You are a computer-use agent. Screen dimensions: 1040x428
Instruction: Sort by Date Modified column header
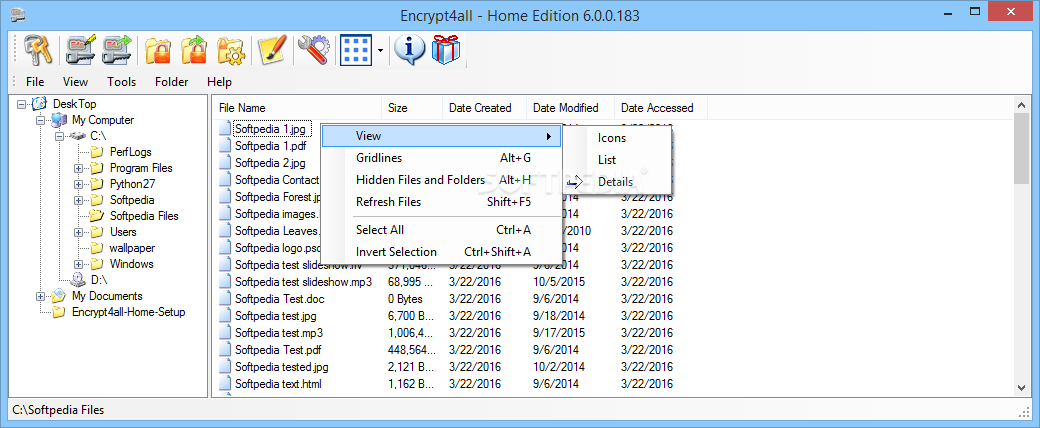click(x=570, y=107)
